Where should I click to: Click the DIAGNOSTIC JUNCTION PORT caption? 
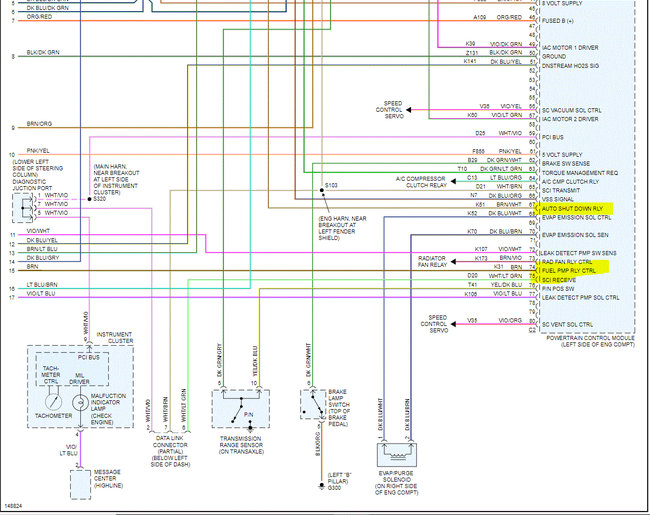pyautogui.click(x=32, y=185)
